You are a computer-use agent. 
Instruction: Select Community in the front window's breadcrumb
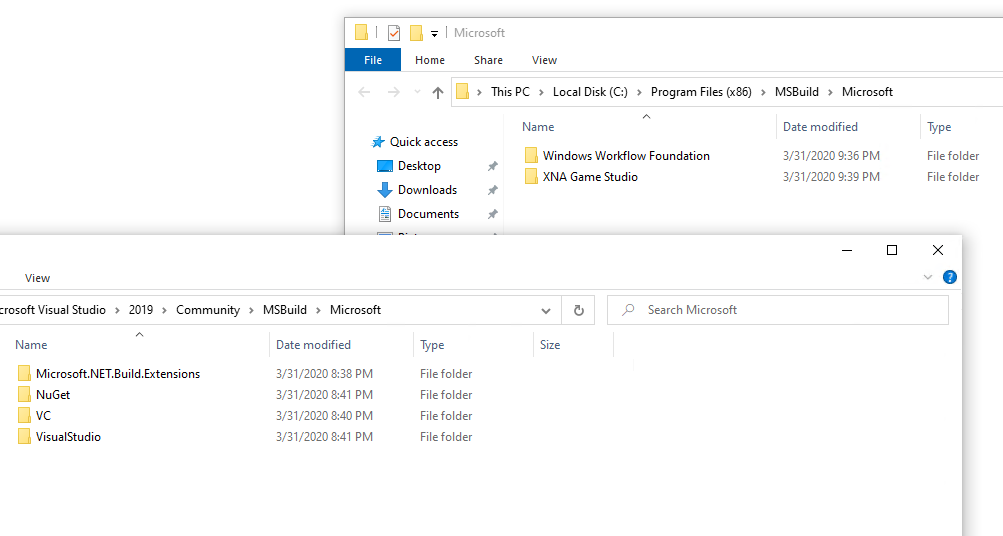click(208, 310)
